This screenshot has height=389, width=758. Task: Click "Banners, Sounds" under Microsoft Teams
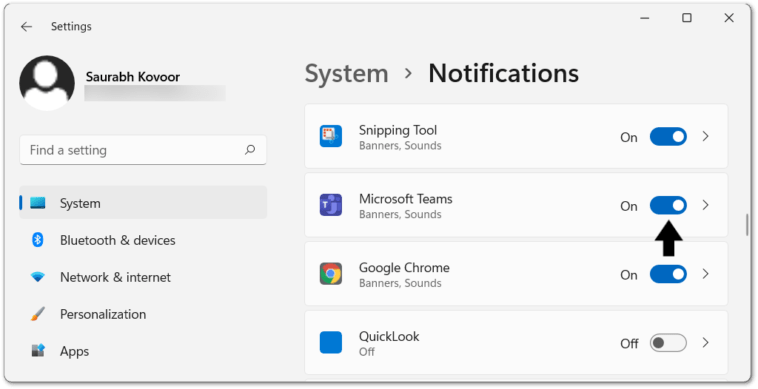coord(400,214)
